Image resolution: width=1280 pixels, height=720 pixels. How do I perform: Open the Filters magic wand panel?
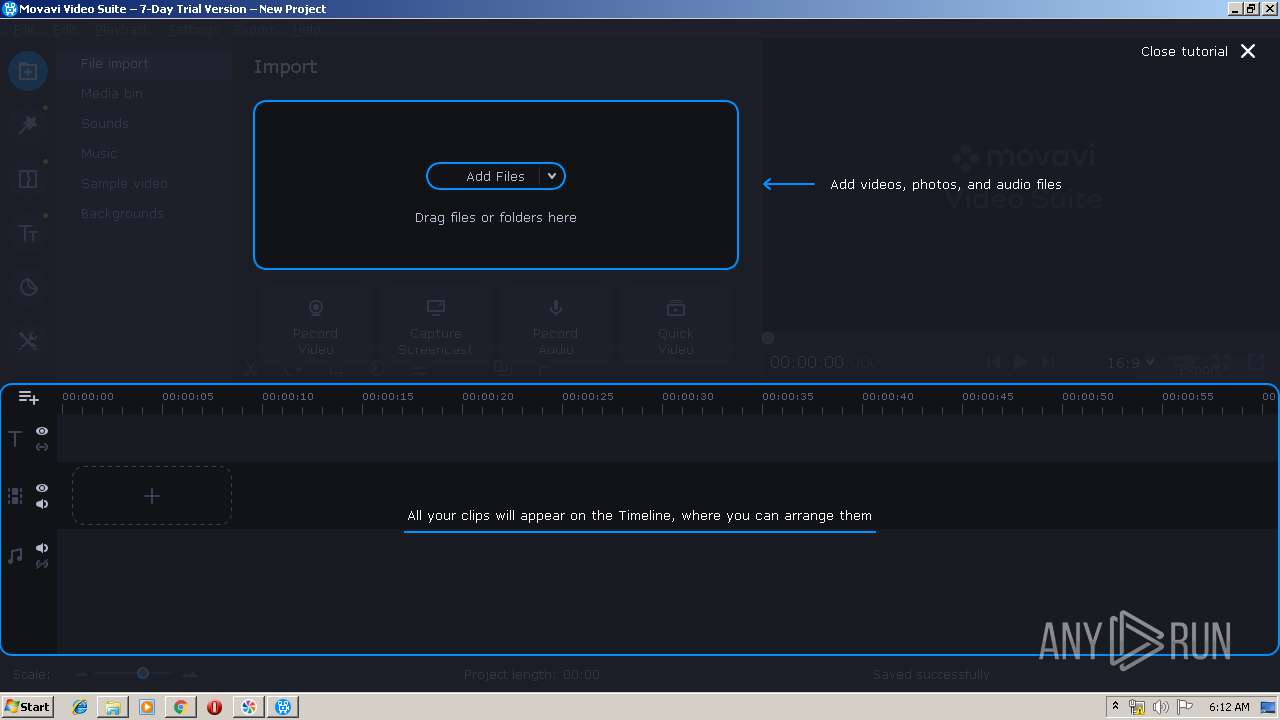coord(28,124)
